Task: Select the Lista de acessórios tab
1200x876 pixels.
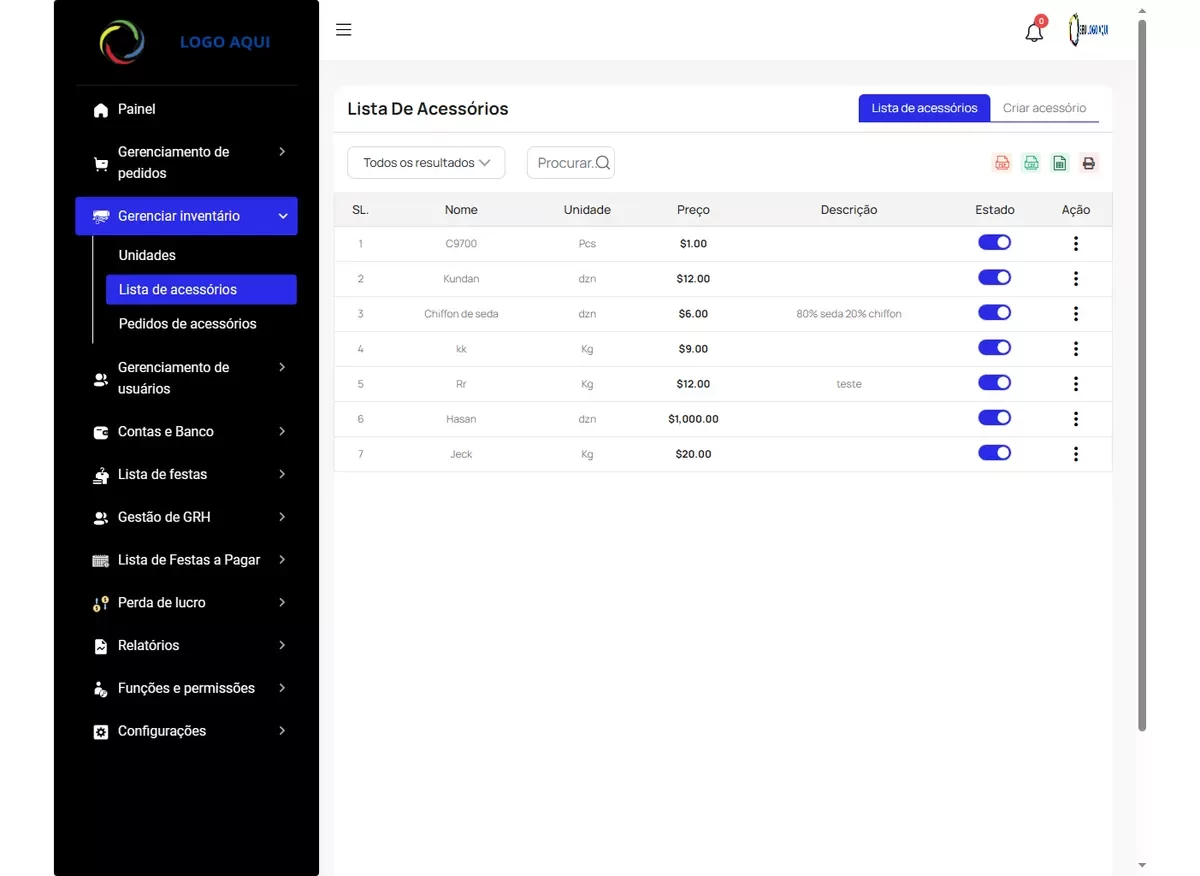Action: coord(924,108)
